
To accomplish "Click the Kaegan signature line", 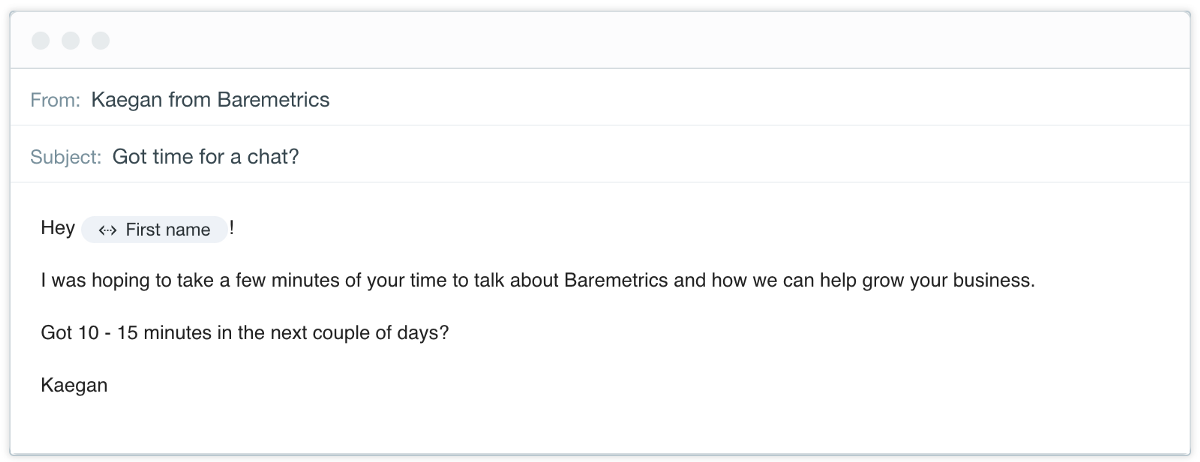I will [74, 385].
